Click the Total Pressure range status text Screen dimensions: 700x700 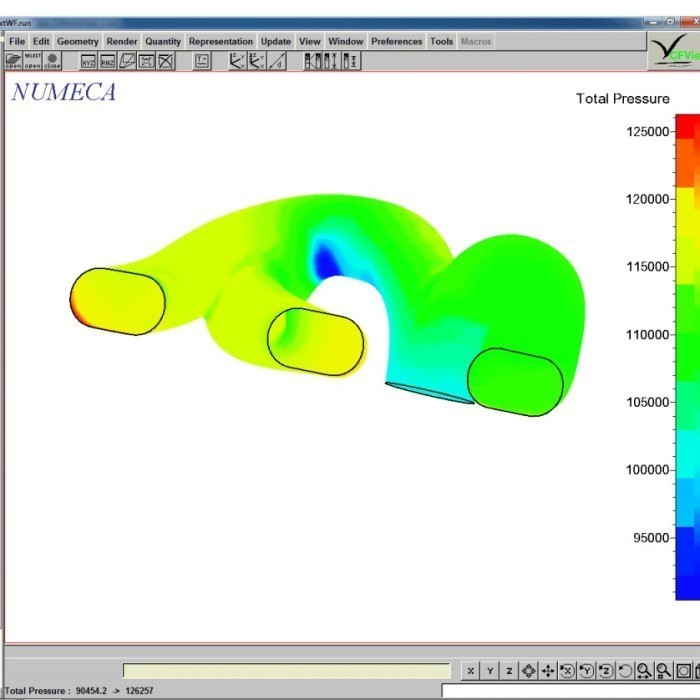click(x=79, y=691)
